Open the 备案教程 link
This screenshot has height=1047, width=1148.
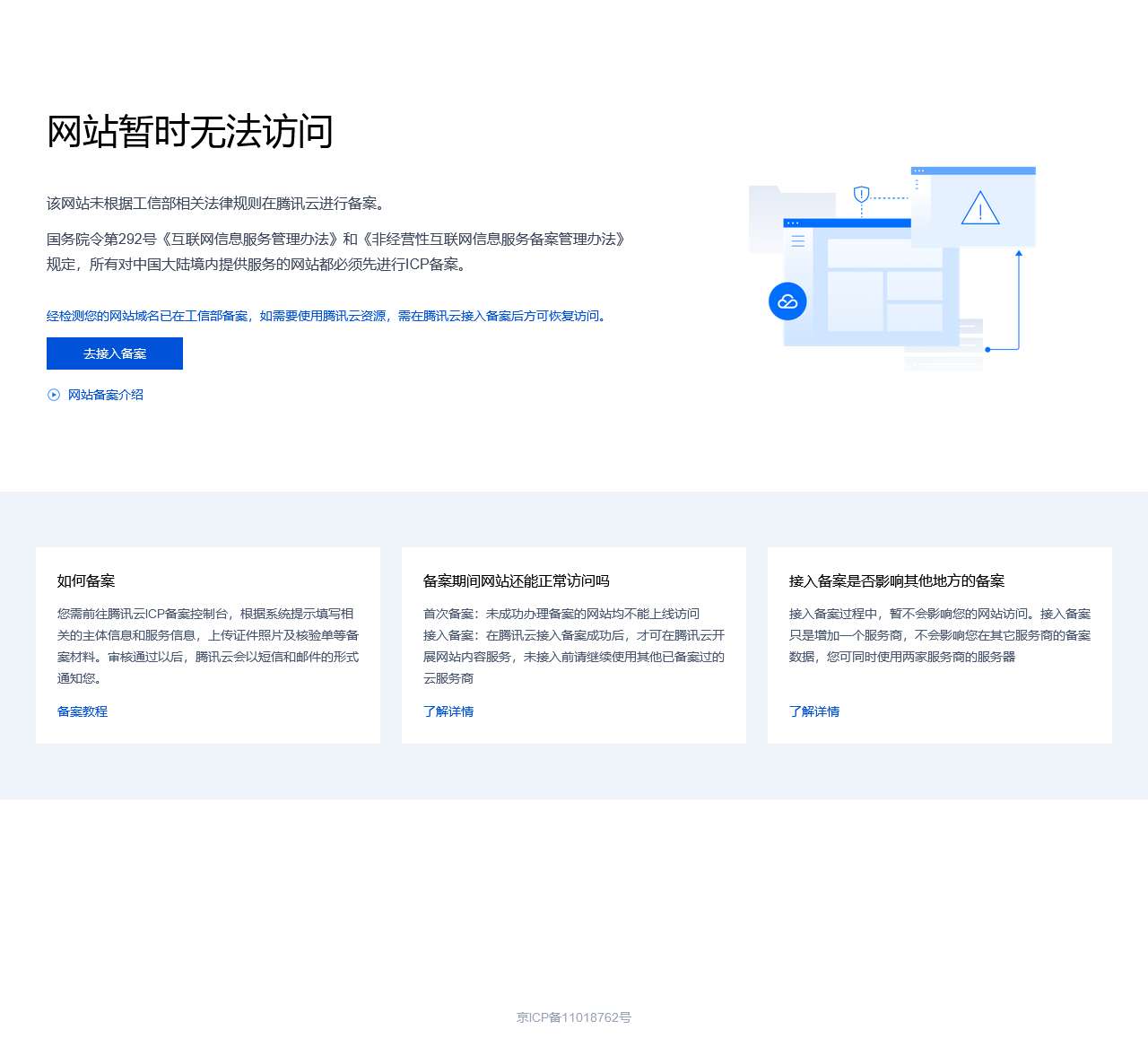pyautogui.click(x=83, y=711)
